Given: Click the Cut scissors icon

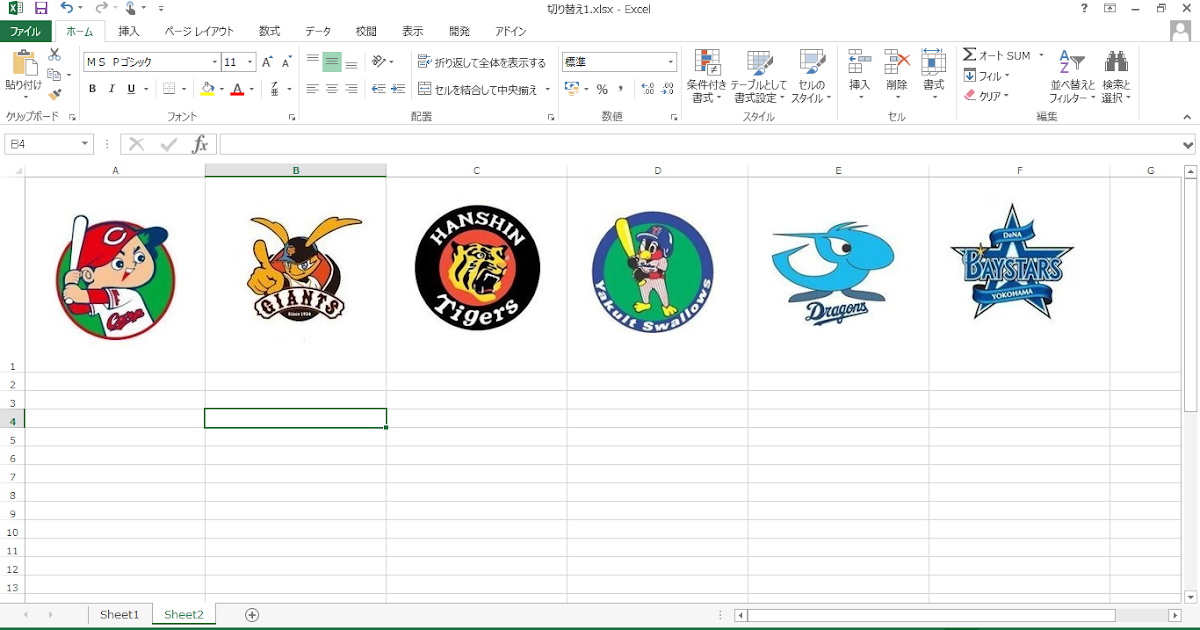Looking at the screenshot, I should 55,55.
